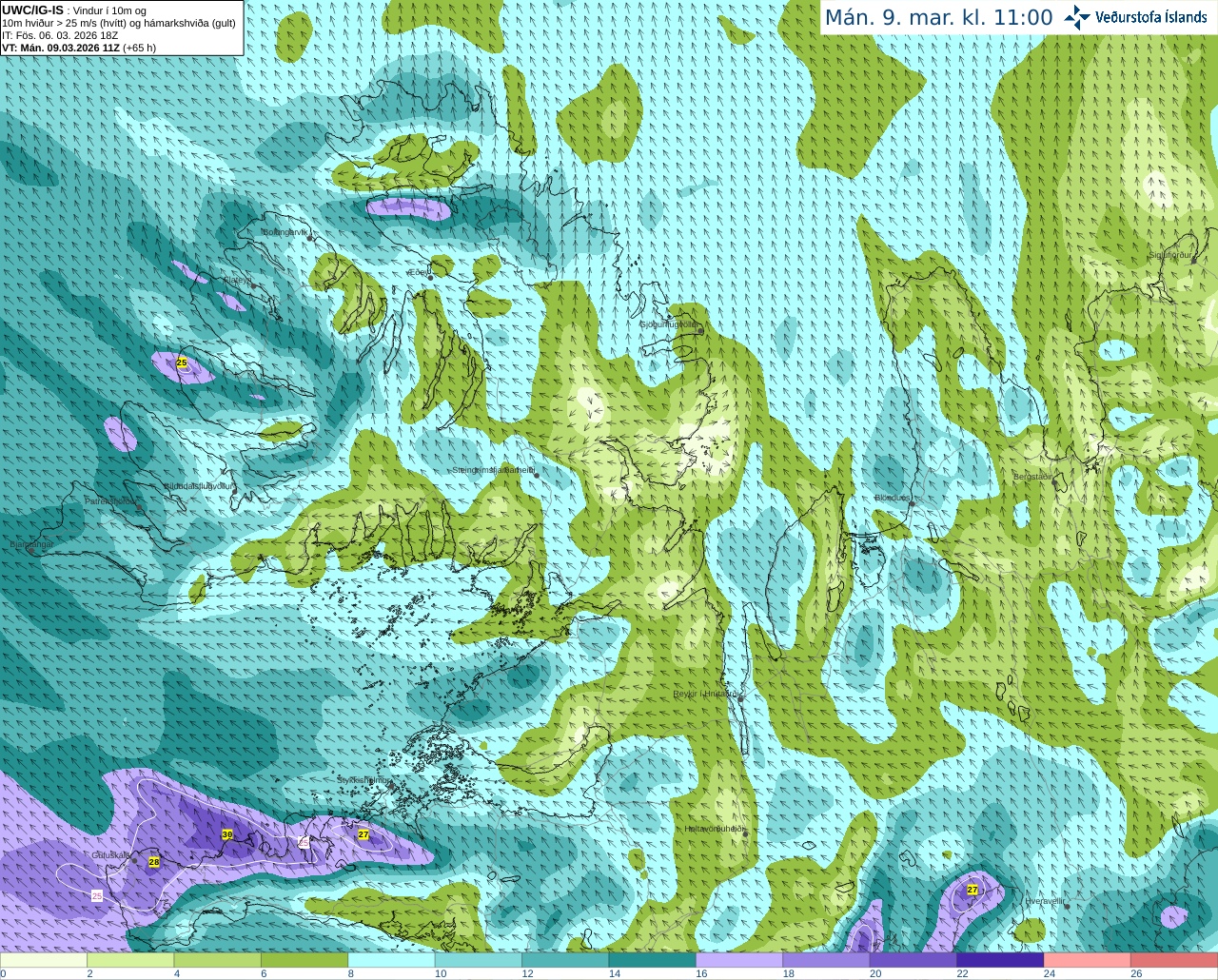This screenshot has width=1218, height=980.
Task: Click the 'IT: Fös. 06. 03. 2026 18Z' line
Action: click(60, 35)
